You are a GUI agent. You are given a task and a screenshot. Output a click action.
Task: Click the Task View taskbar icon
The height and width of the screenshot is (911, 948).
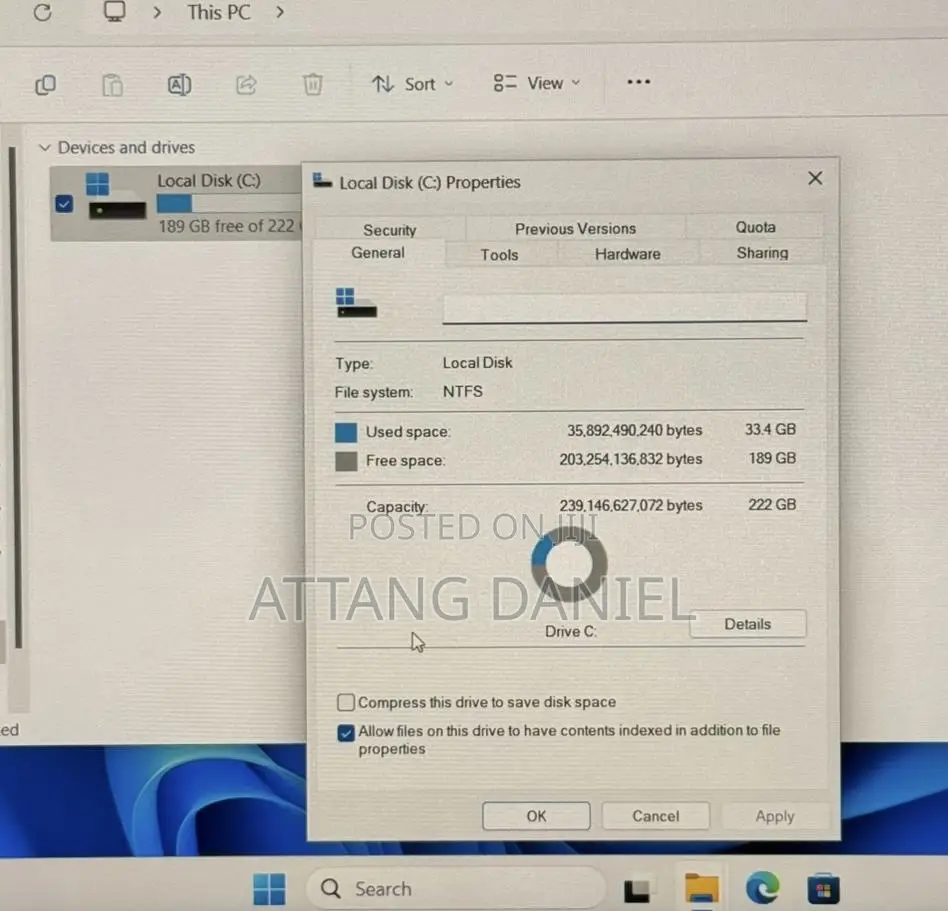tap(637, 890)
